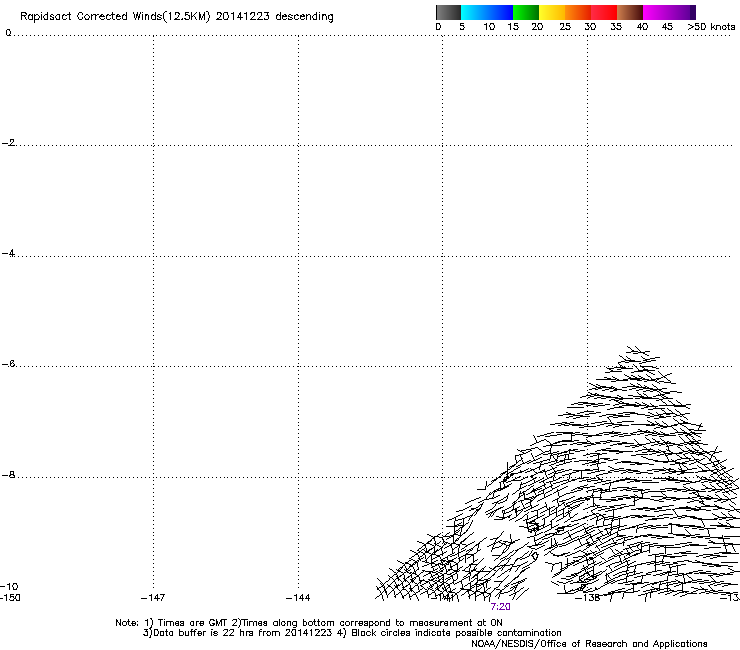Click the longitude label '-150'
This screenshot has height=650, width=740.
point(10,598)
